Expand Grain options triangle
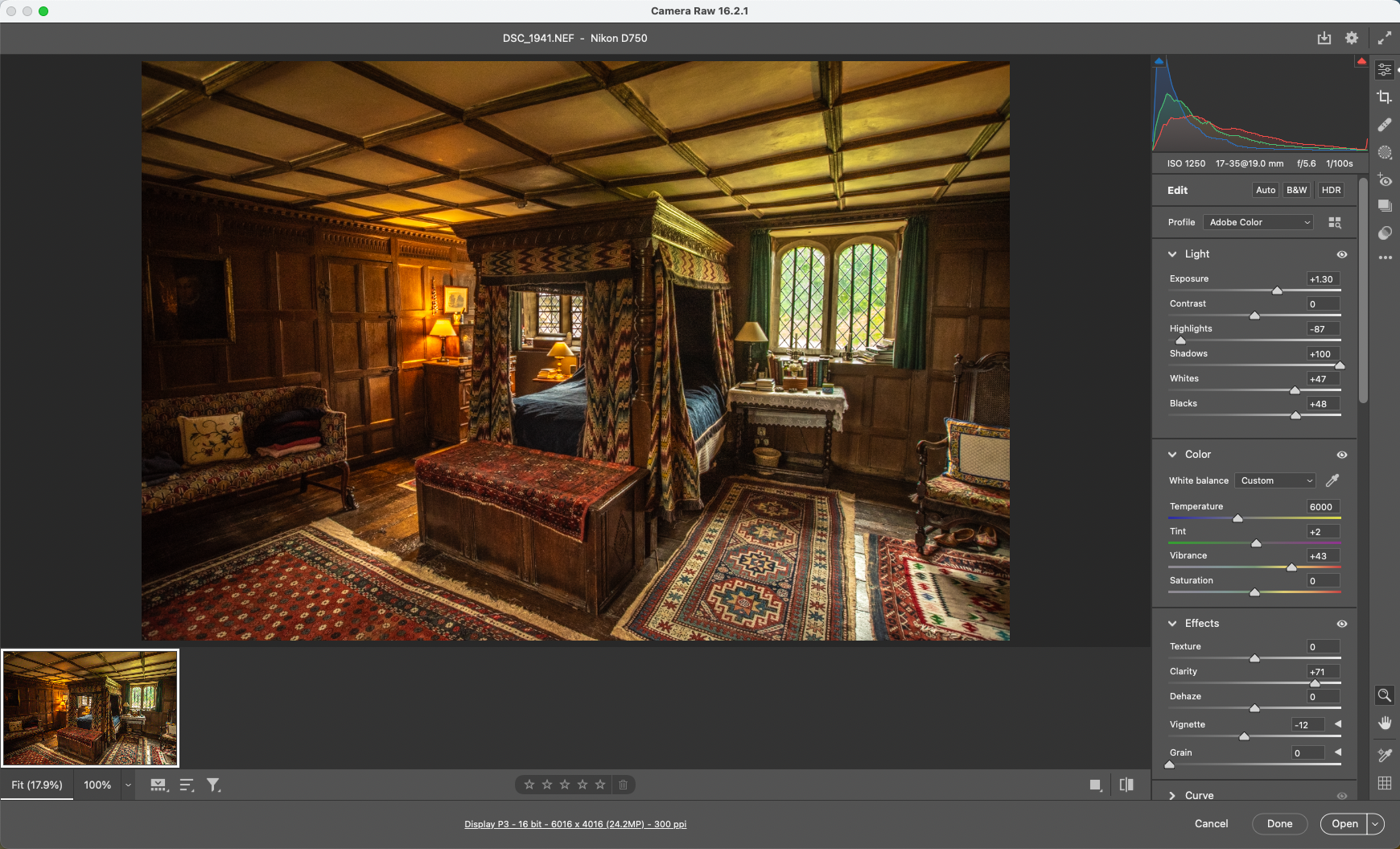 pos(1338,752)
